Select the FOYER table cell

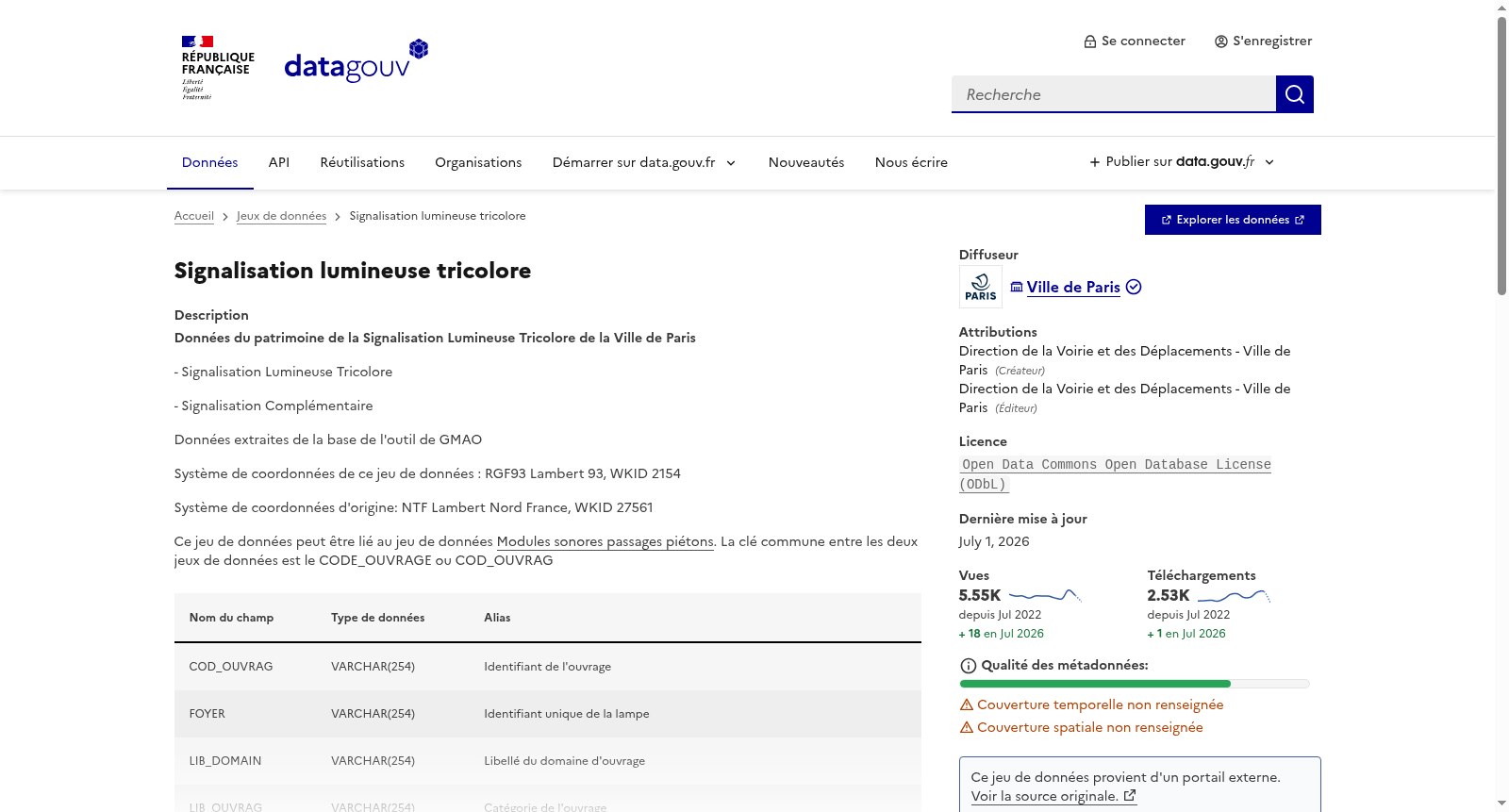point(207,714)
